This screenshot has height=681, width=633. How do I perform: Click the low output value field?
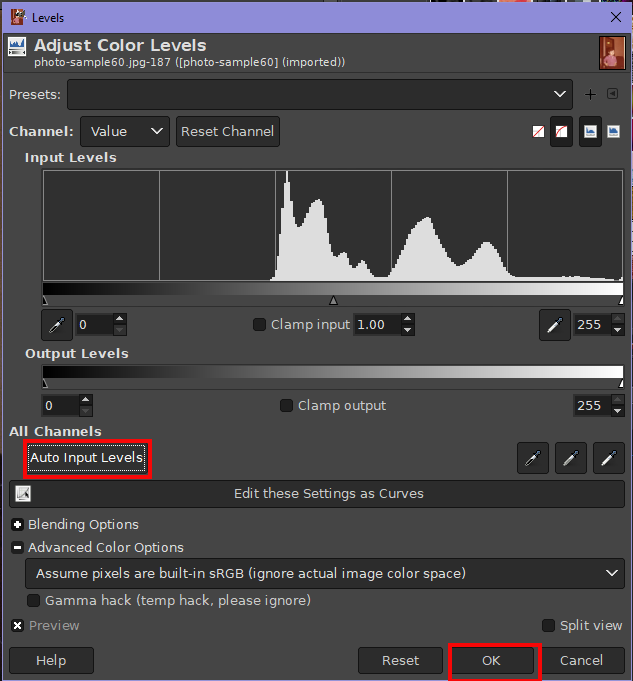[x=61, y=406]
